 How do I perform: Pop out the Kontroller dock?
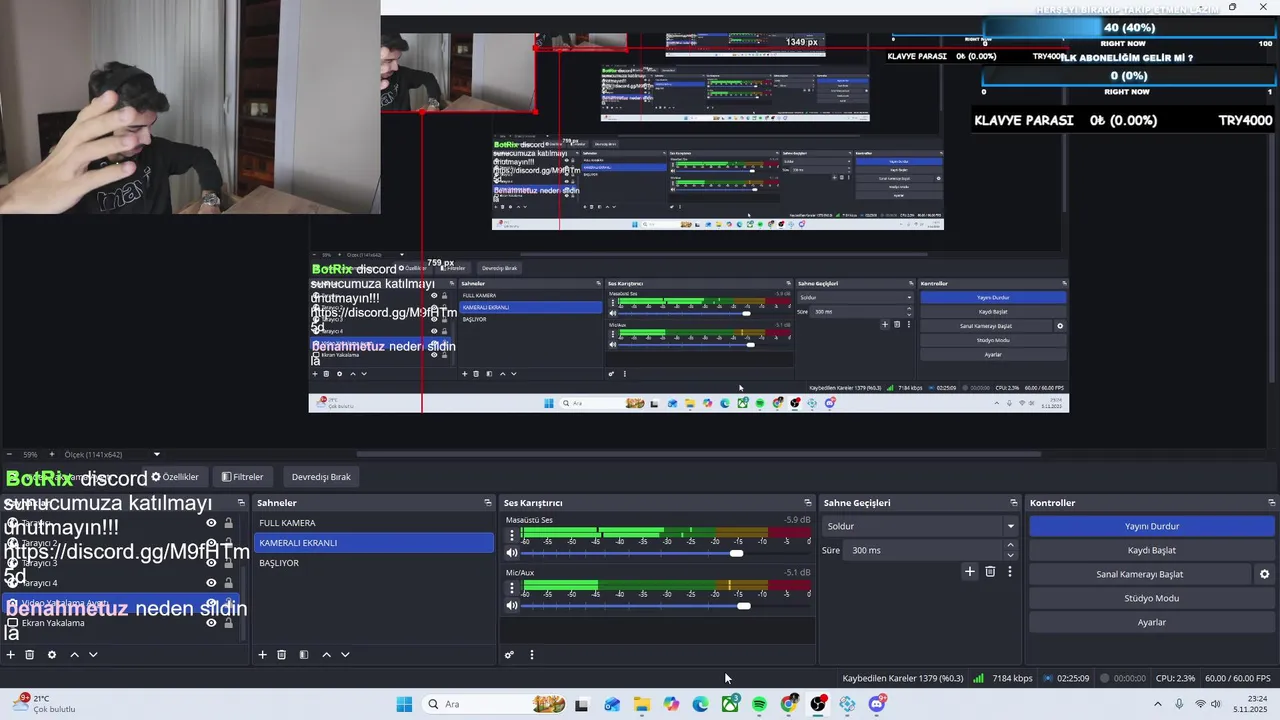click(x=1272, y=503)
